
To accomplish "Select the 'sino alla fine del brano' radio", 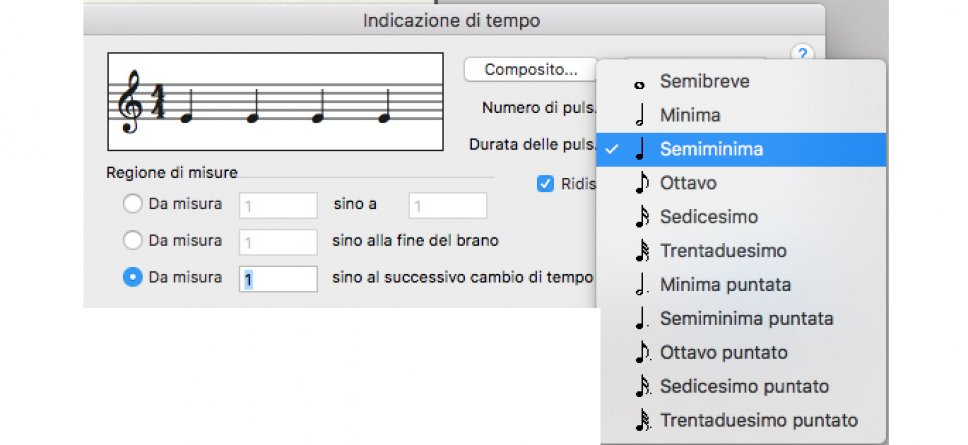I will tap(132, 241).
